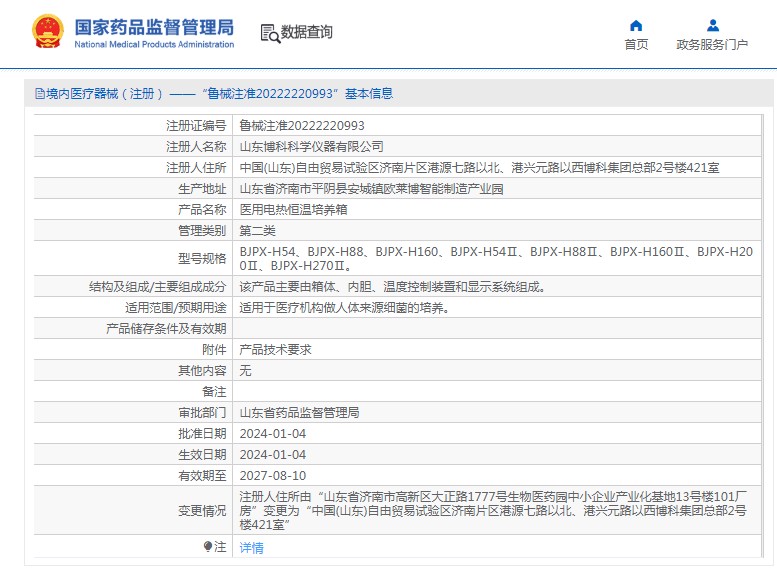Click the 生产地址 row label
Viewport: 777px width, 572px height.
[x=202, y=189]
